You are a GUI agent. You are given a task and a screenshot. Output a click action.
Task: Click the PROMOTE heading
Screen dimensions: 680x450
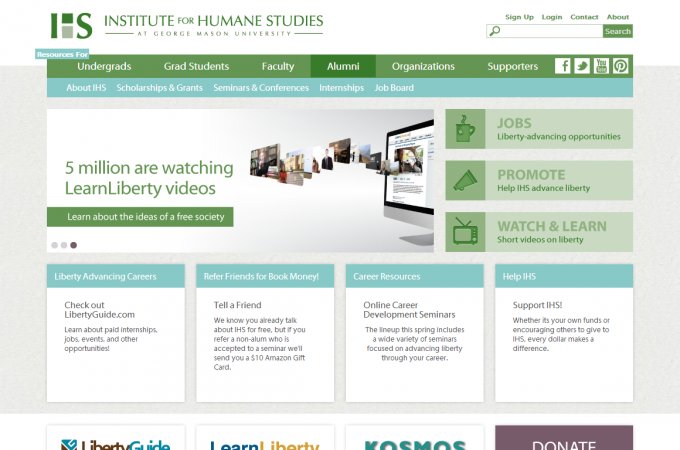[x=531, y=175]
